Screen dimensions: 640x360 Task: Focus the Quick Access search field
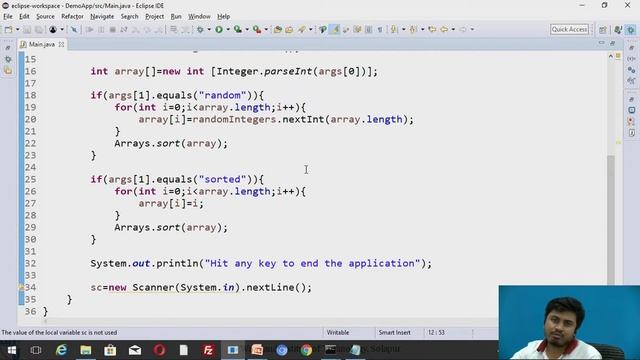(569, 29)
